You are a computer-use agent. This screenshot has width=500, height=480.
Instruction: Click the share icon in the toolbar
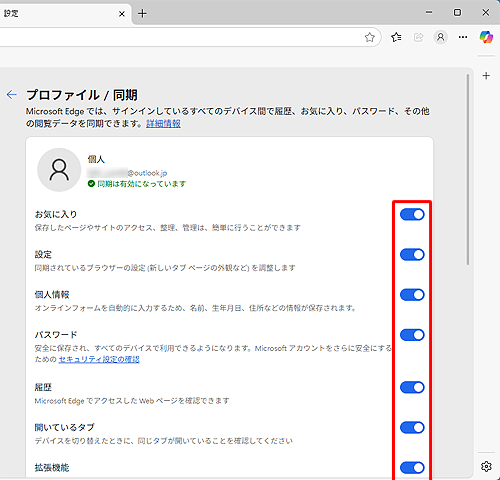tap(418, 37)
